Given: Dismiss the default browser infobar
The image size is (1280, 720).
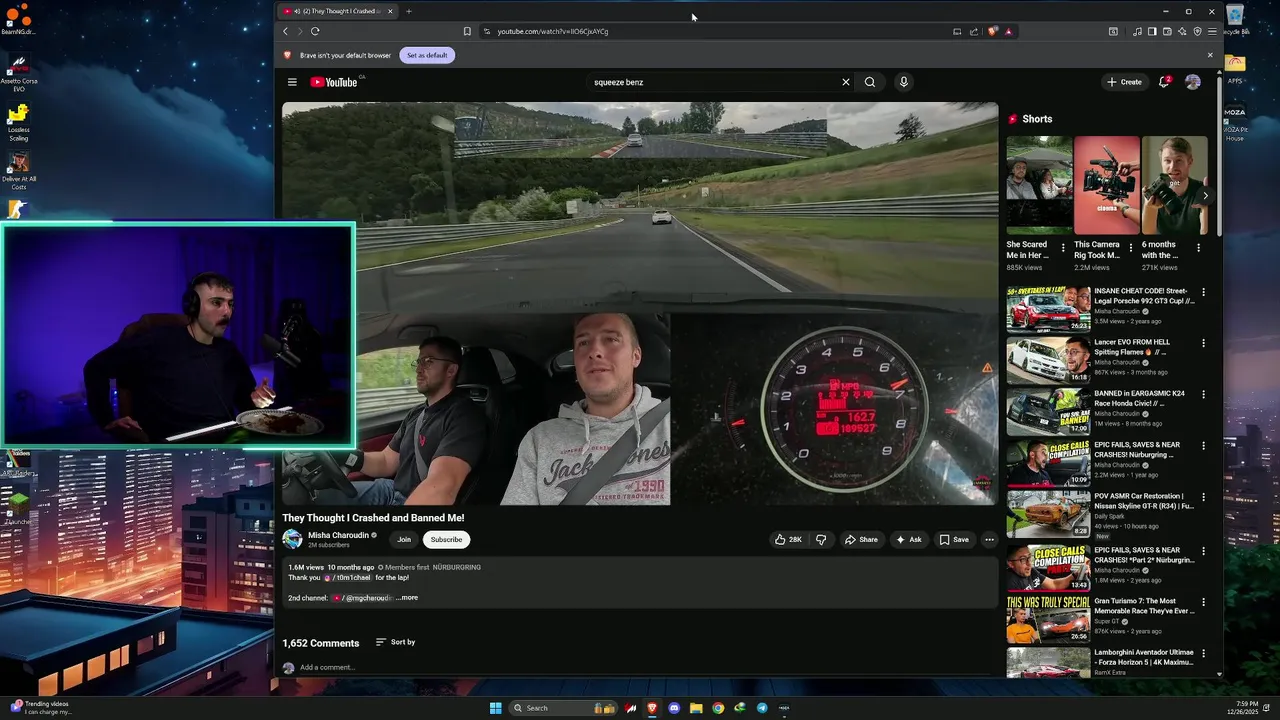Looking at the screenshot, I should (1210, 55).
